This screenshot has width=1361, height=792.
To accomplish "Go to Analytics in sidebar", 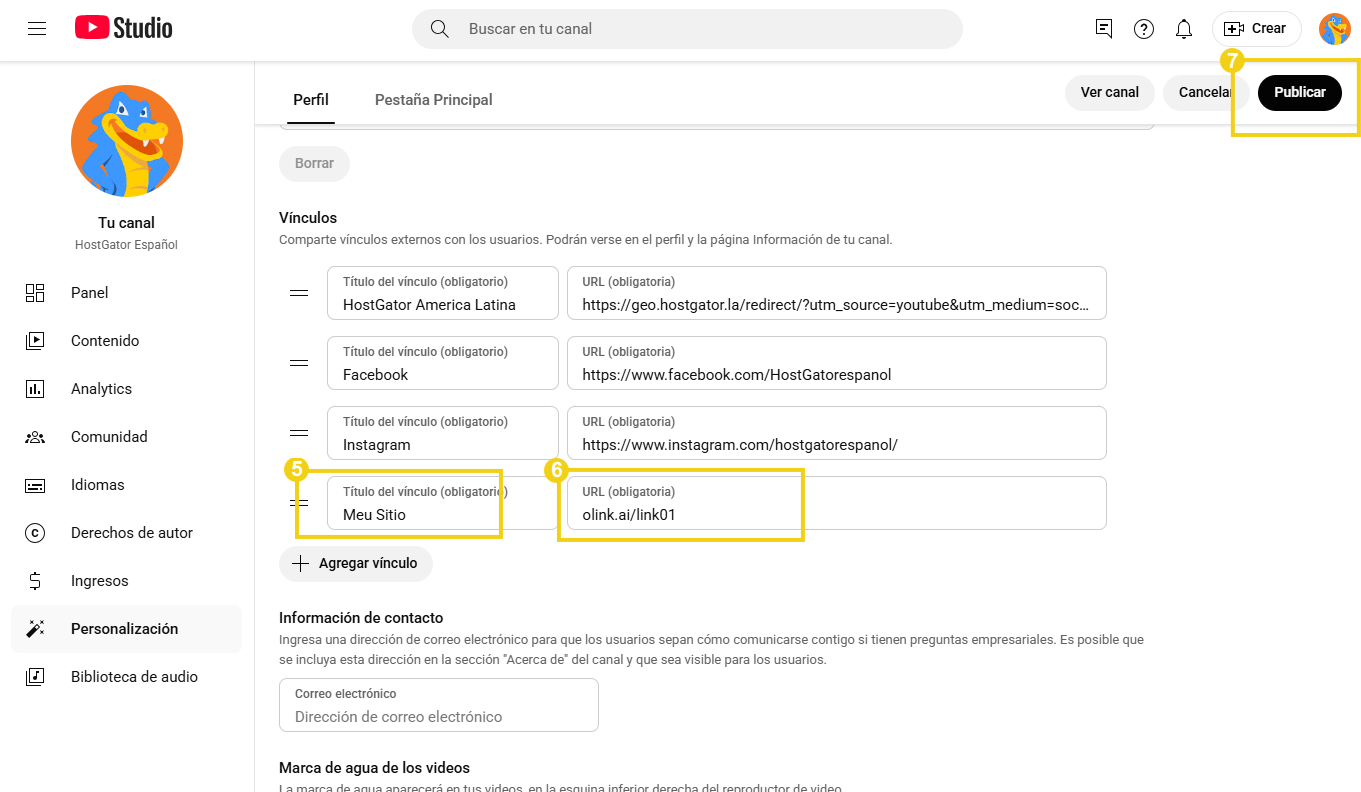I will [101, 389].
